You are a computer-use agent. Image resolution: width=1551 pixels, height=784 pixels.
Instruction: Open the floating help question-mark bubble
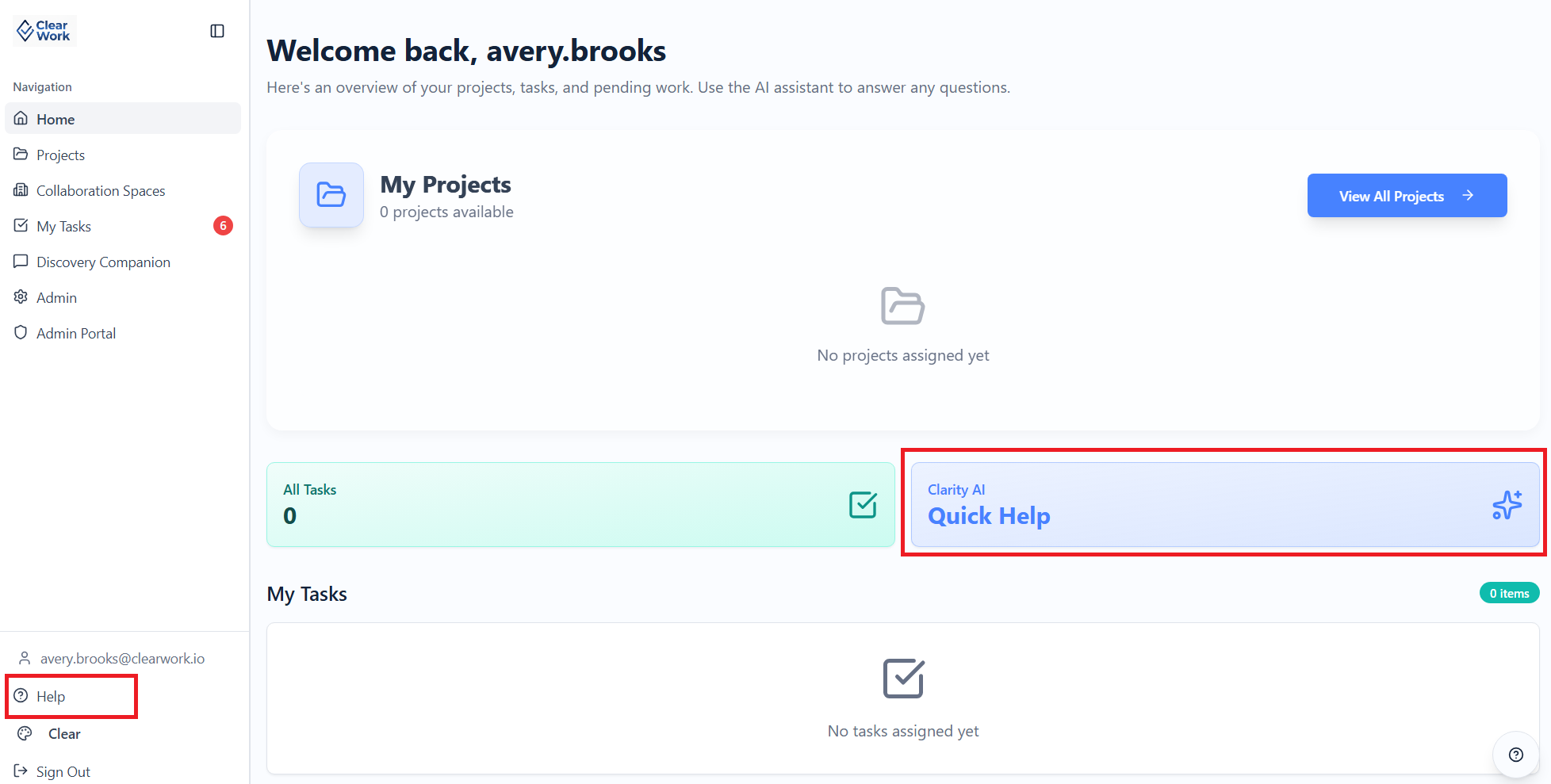pos(1516,755)
